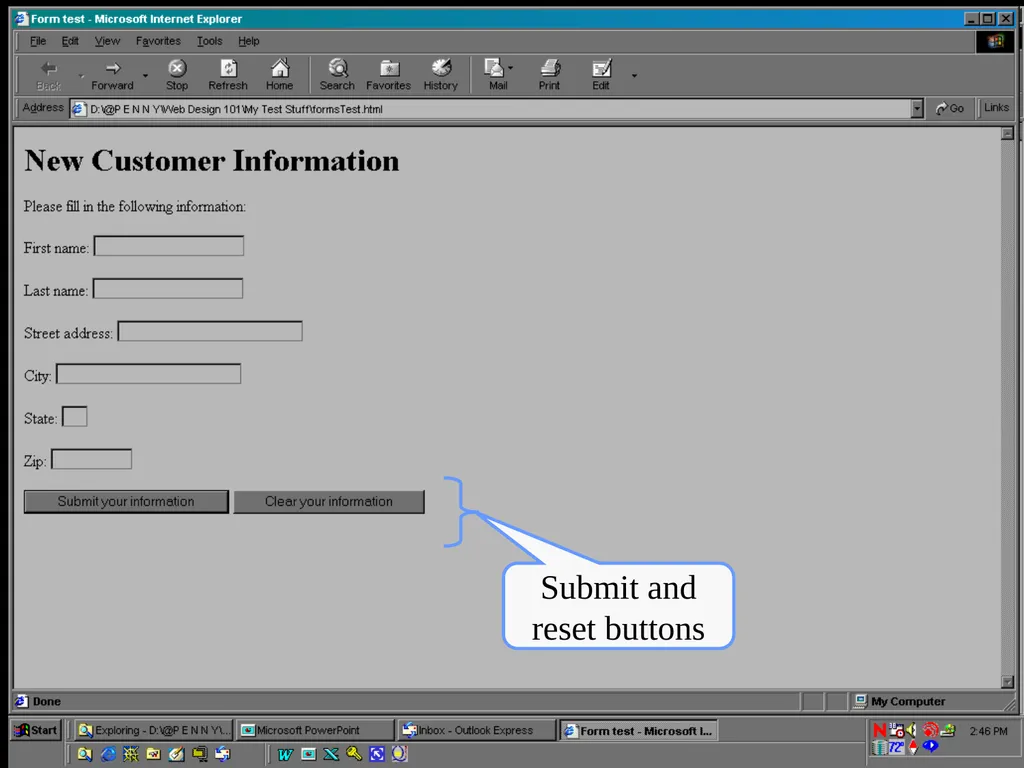Click the red N tray icon
The width and height of the screenshot is (1024, 768).
880,730
